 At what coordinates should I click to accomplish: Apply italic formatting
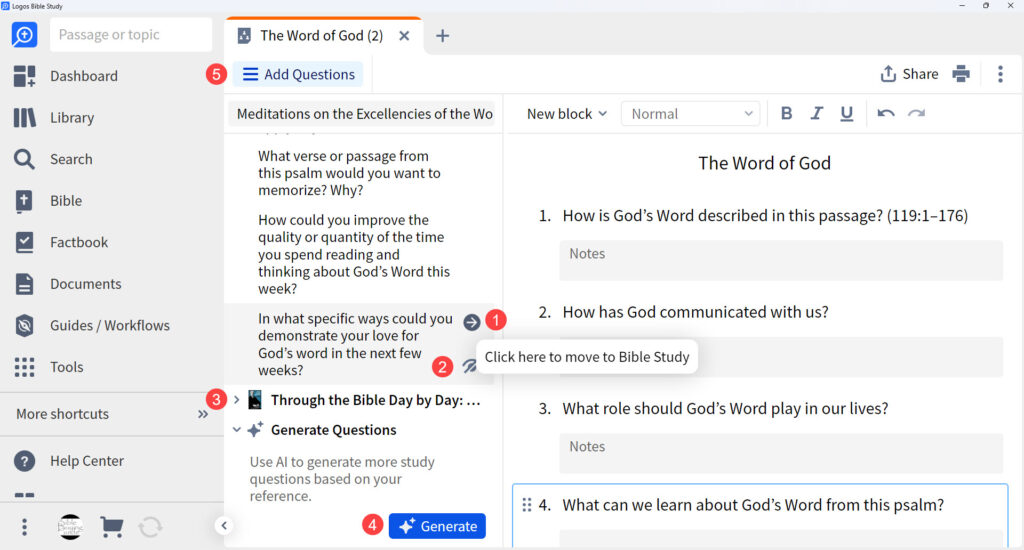pyautogui.click(x=816, y=114)
